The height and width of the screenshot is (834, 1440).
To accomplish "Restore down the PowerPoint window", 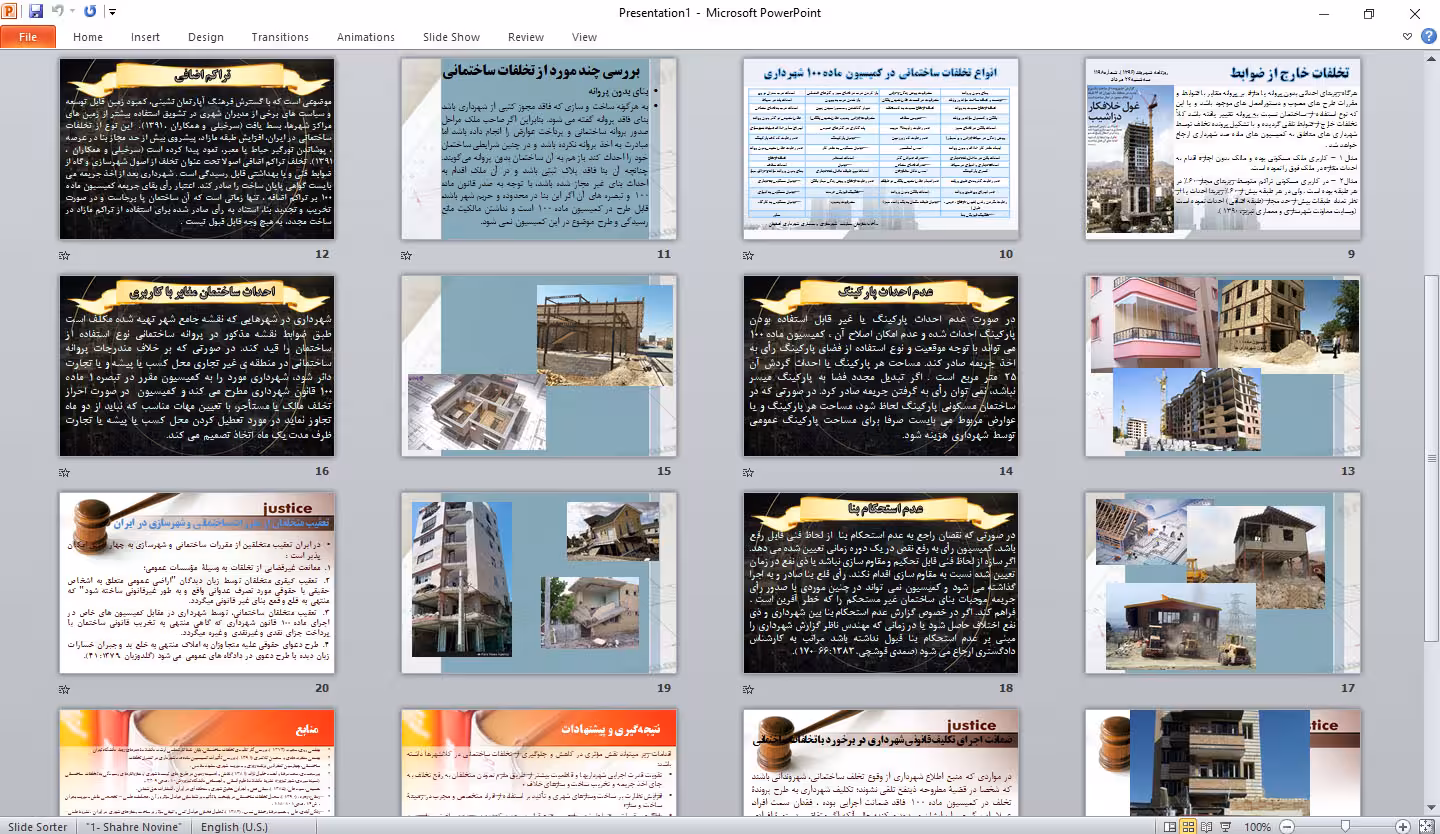I will [1369, 13].
